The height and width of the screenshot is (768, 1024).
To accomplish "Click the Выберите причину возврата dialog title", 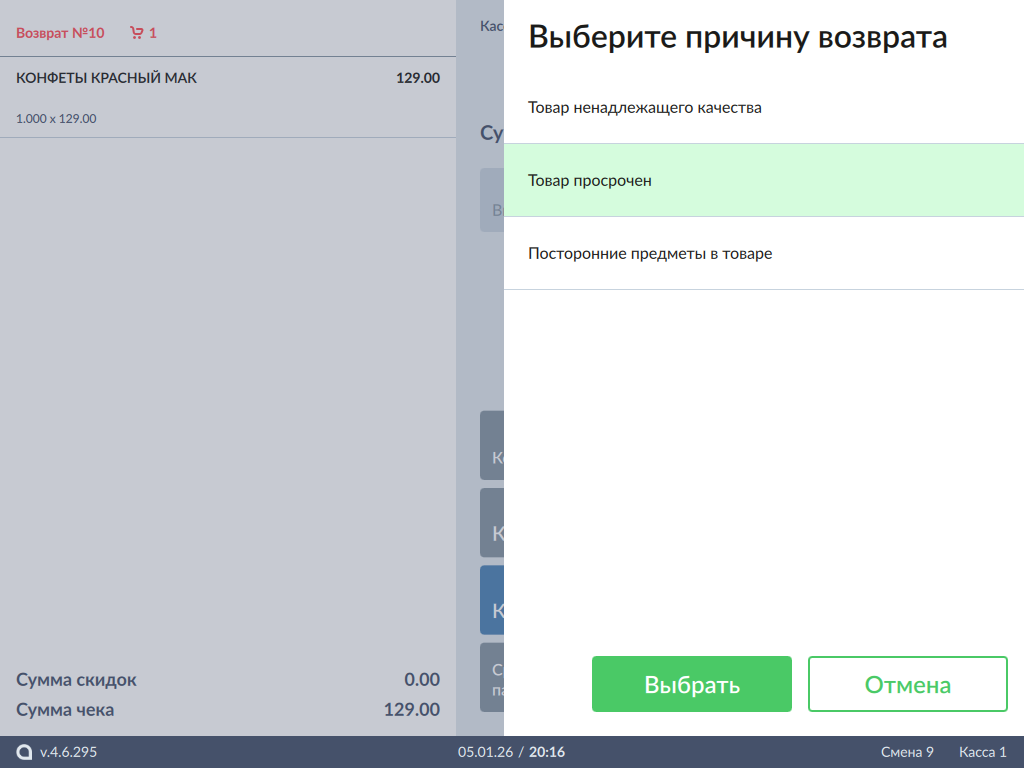I will (x=737, y=38).
